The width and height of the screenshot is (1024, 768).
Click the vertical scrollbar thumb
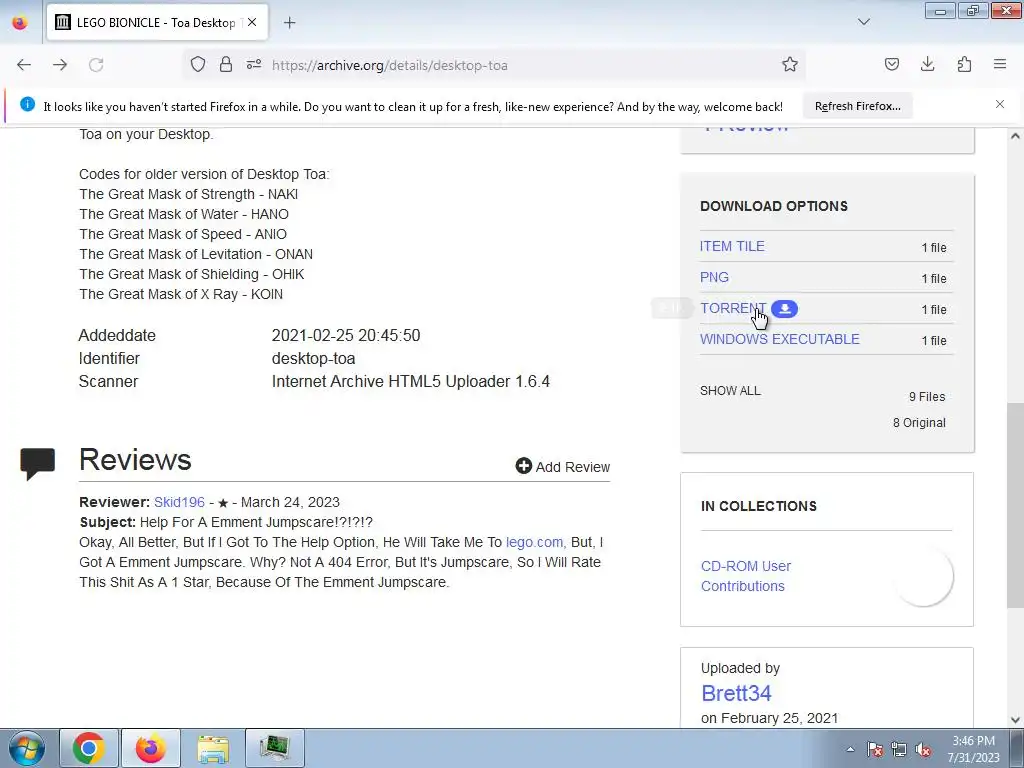pos(1015,506)
